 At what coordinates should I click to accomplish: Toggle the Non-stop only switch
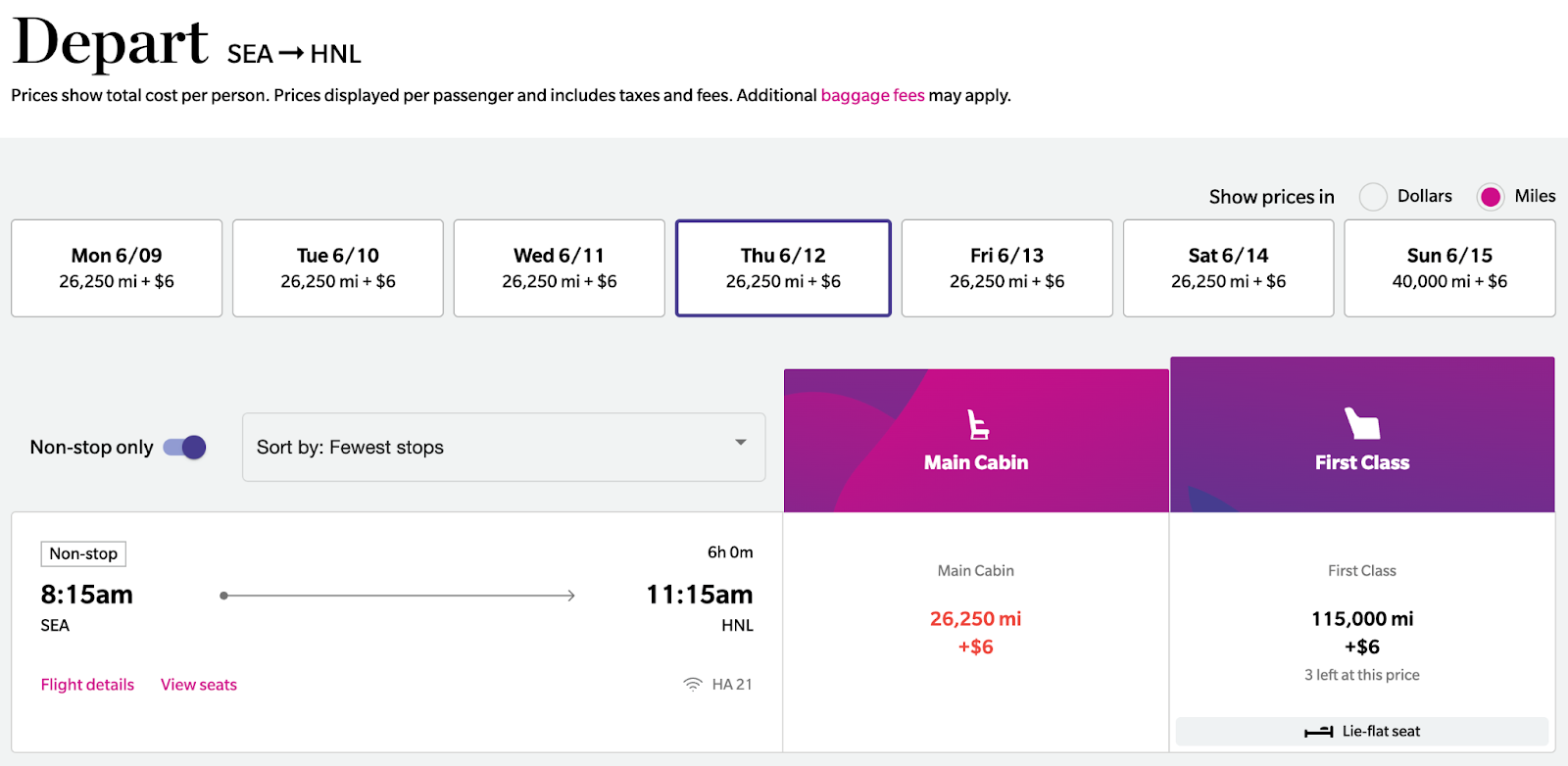pyautogui.click(x=184, y=448)
